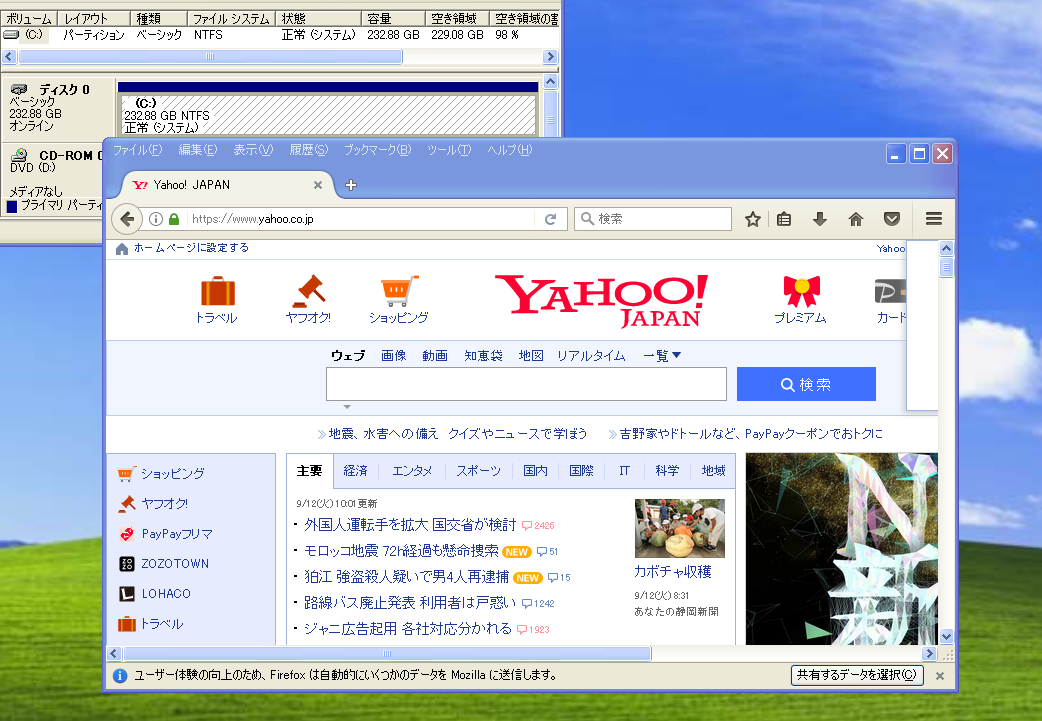
Task: Show bookmarks list icon in toolbar
Action: click(x=784, y=219)
